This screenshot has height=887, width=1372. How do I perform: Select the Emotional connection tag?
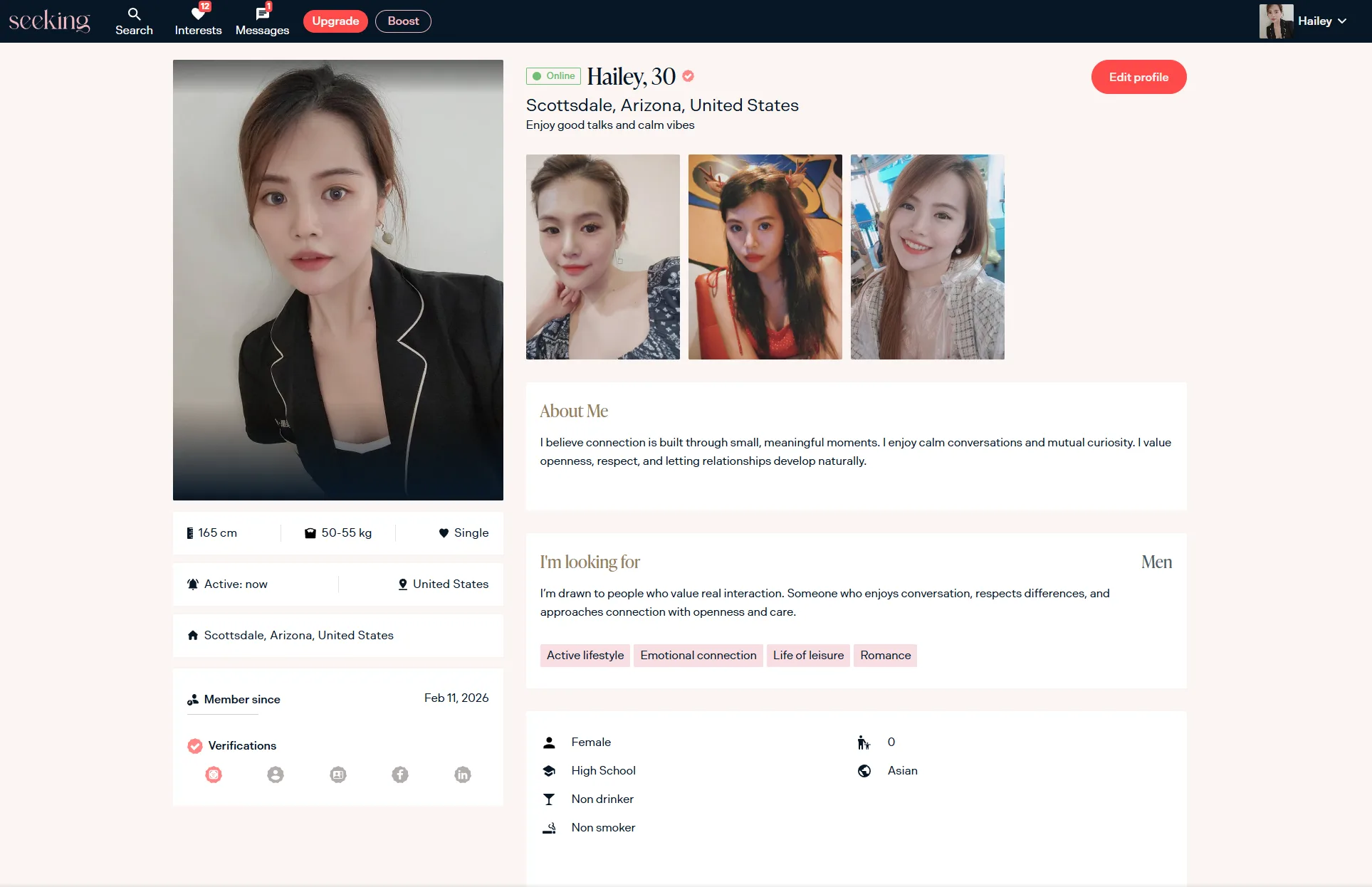[x=698, y=655]
